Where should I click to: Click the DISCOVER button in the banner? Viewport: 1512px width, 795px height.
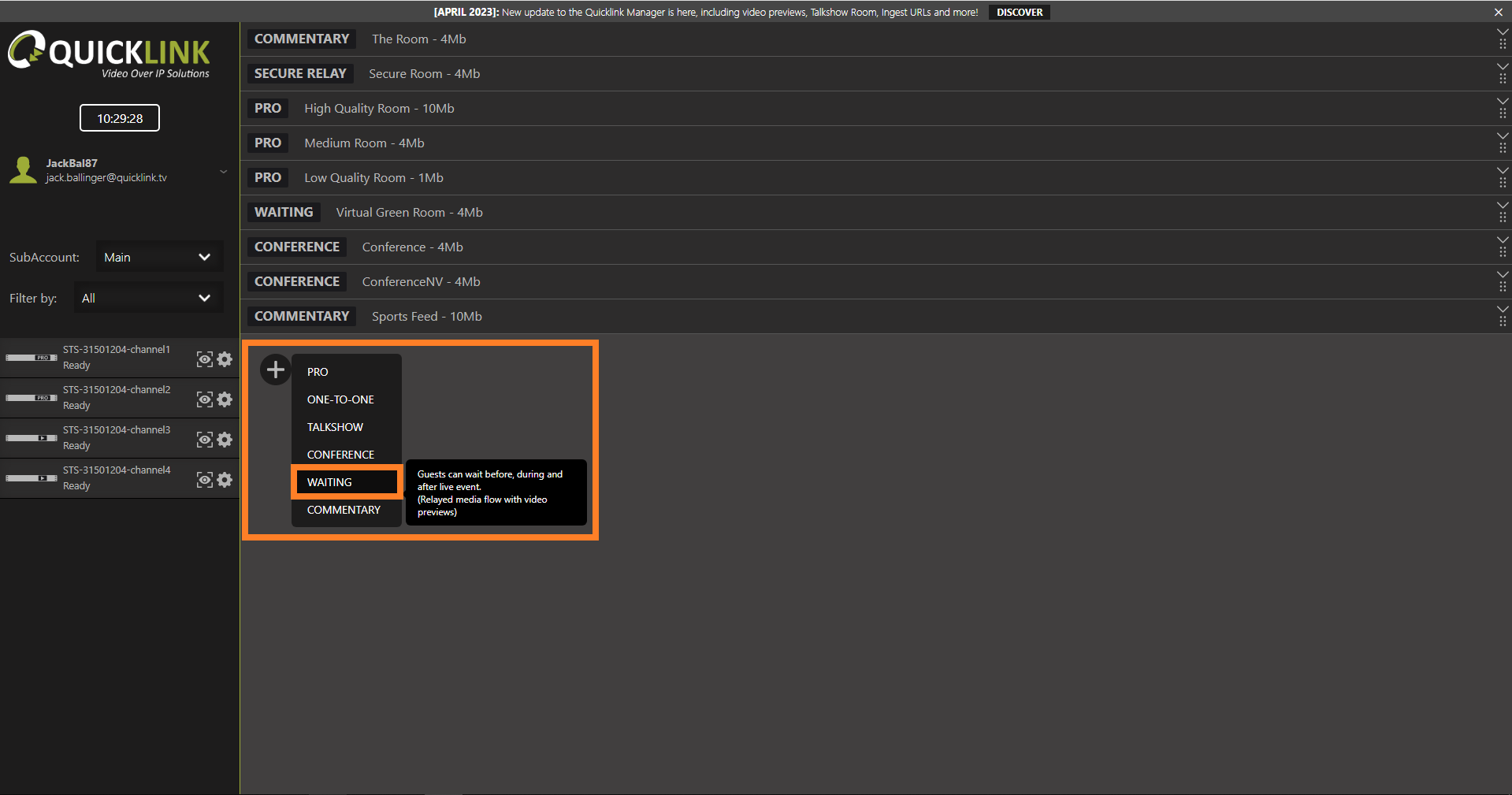pyautogui.click(x=1020, y=12)
